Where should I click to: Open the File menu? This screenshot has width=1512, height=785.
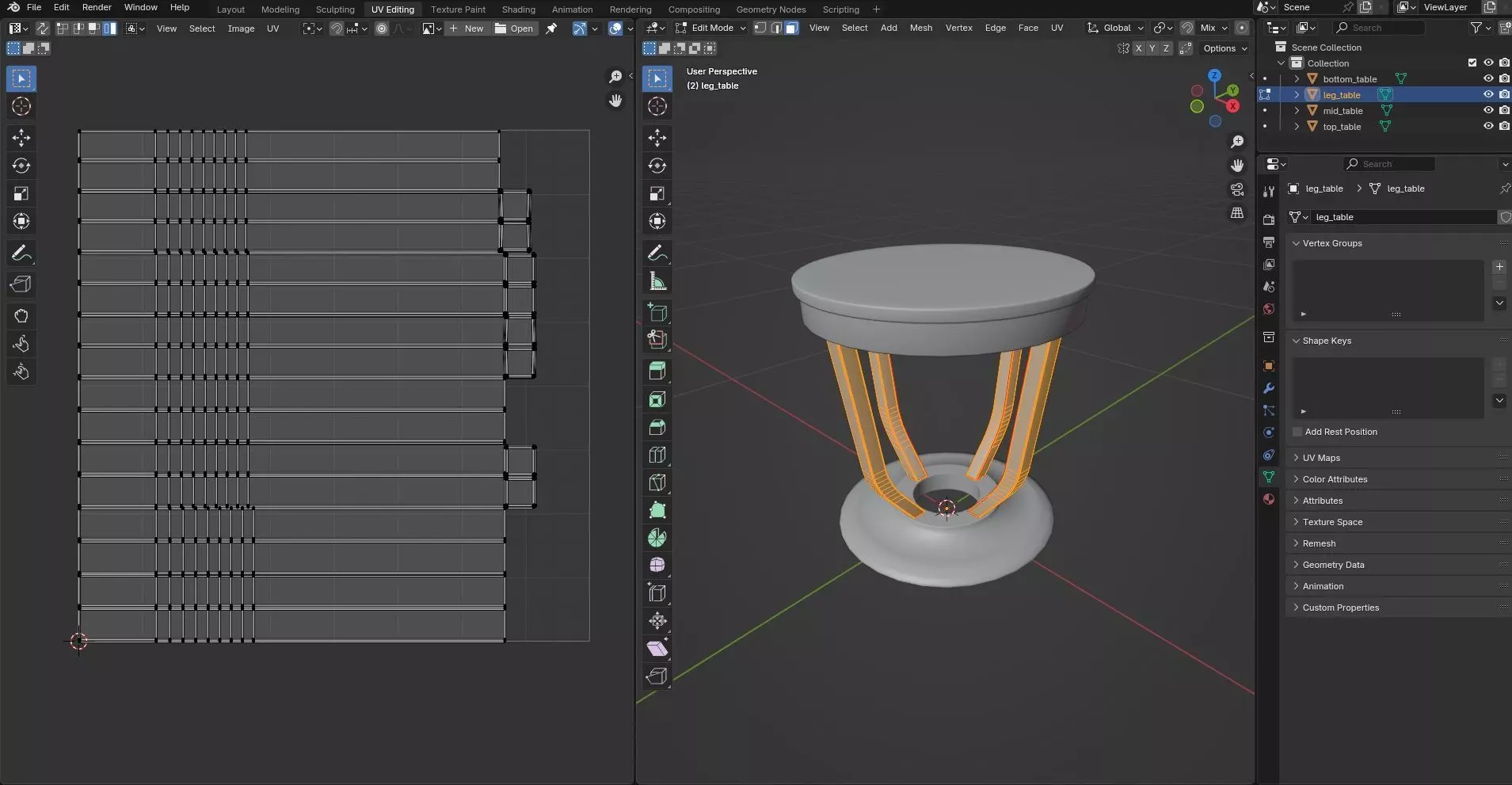34,7
